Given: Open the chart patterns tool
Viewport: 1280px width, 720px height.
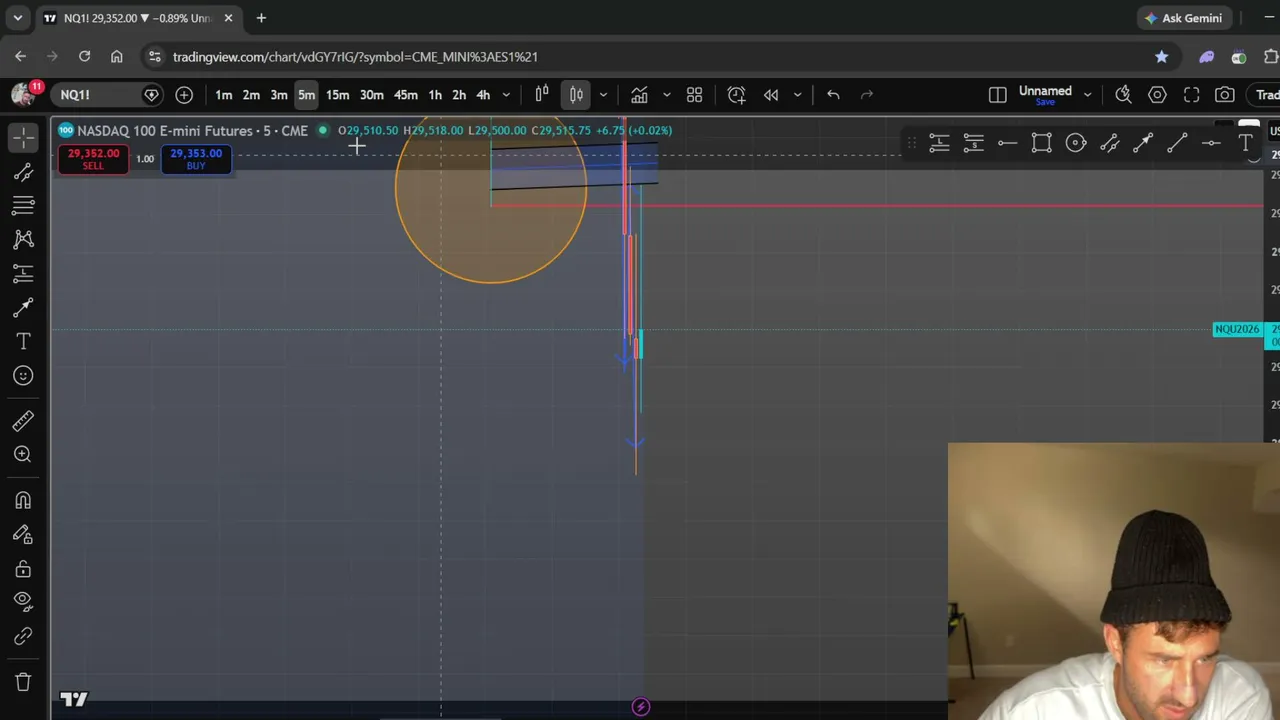Looking at the screenshot, I should click(x=23, y=240).
